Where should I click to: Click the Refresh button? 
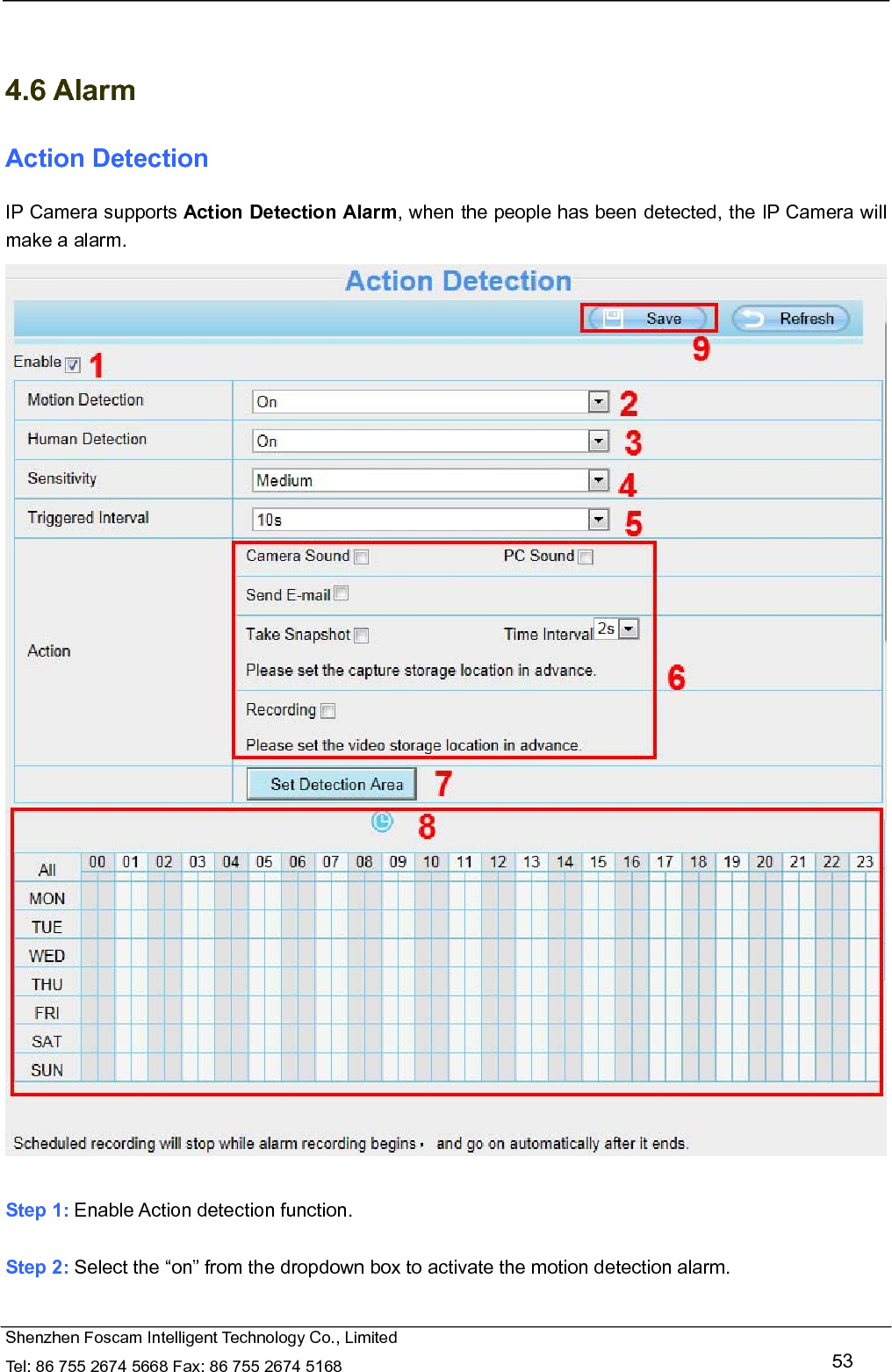790,318
